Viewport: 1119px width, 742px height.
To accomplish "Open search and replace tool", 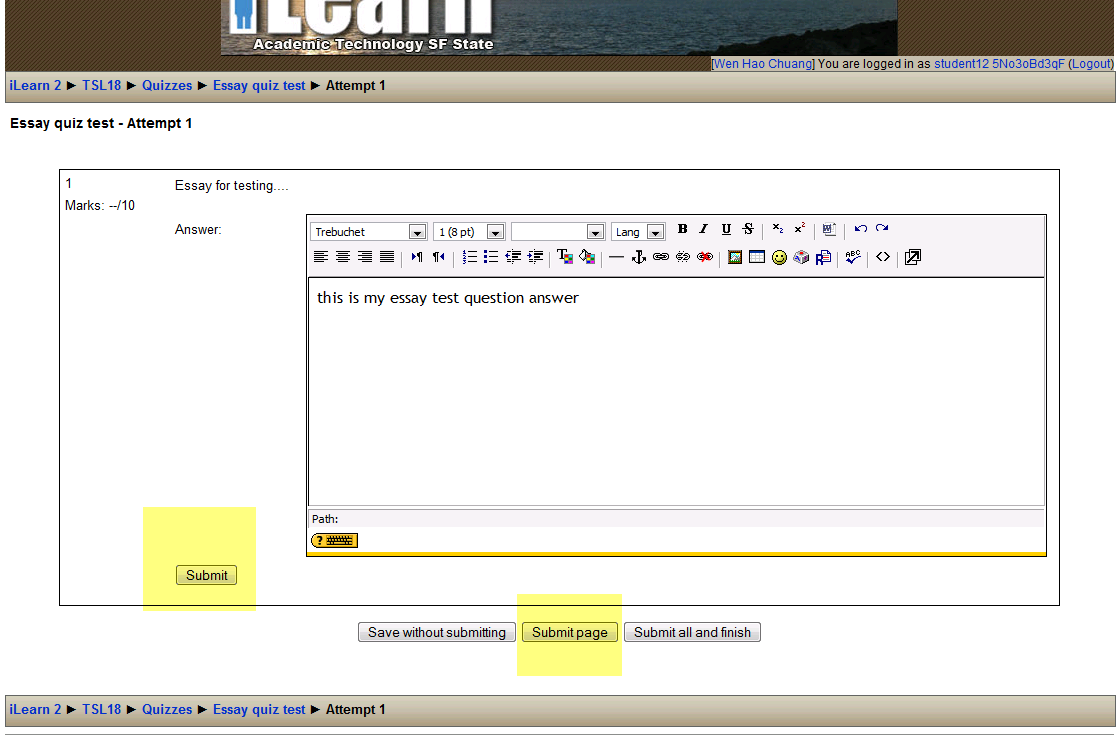I will click(824, 257).
